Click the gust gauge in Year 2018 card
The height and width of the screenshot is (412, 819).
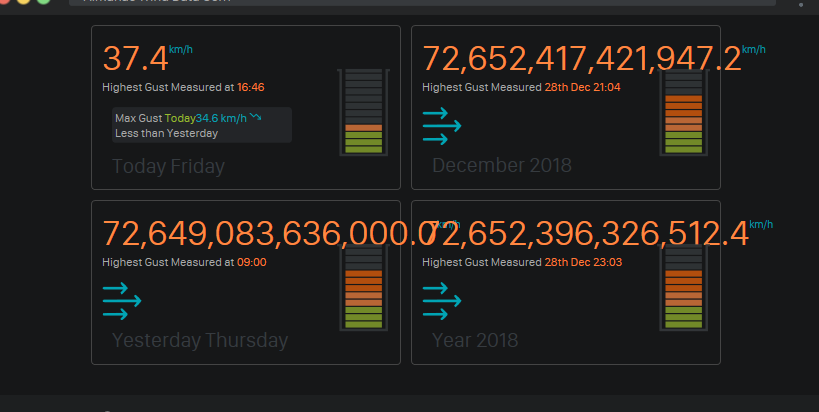(684, 287)
